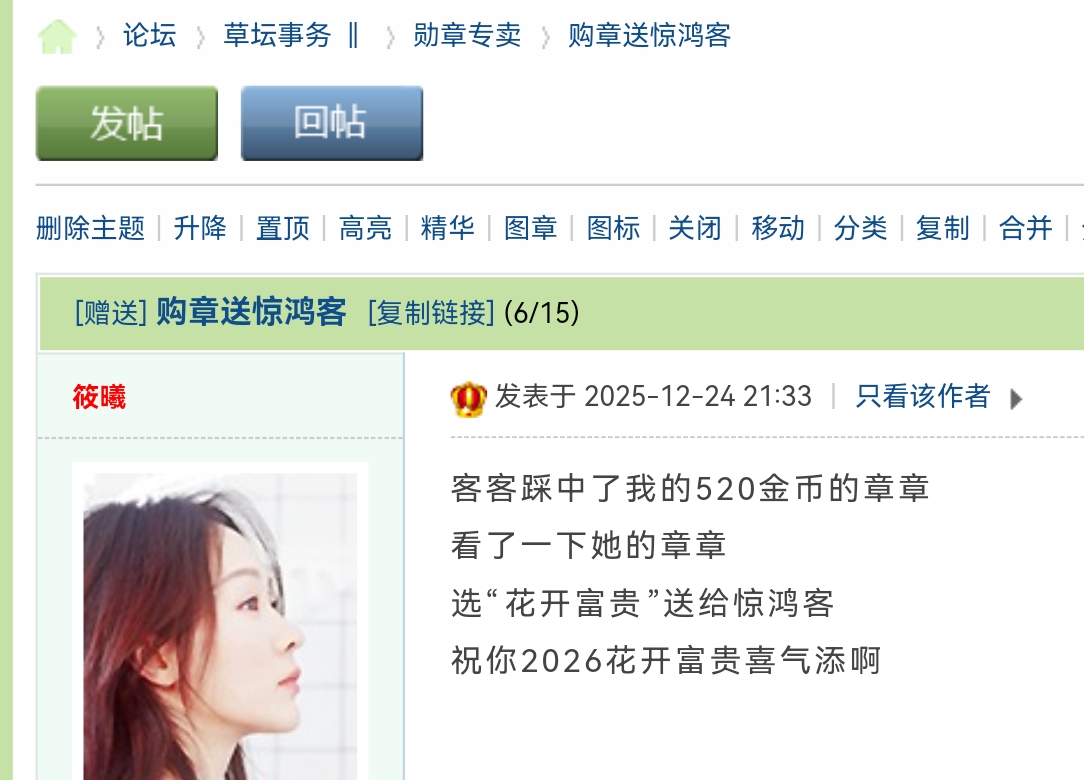Expand arrow next to 只看该作者

tap(1016, 399)
